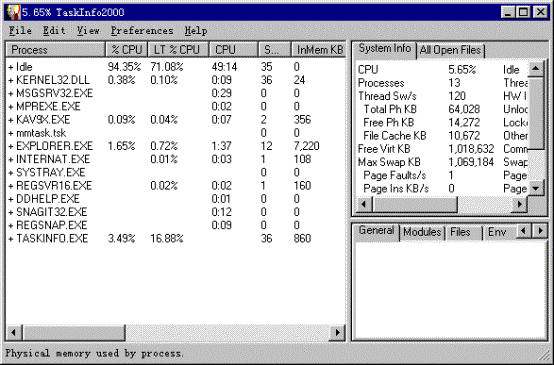Select the DDHELP.EXE process row

click(176, 199)
